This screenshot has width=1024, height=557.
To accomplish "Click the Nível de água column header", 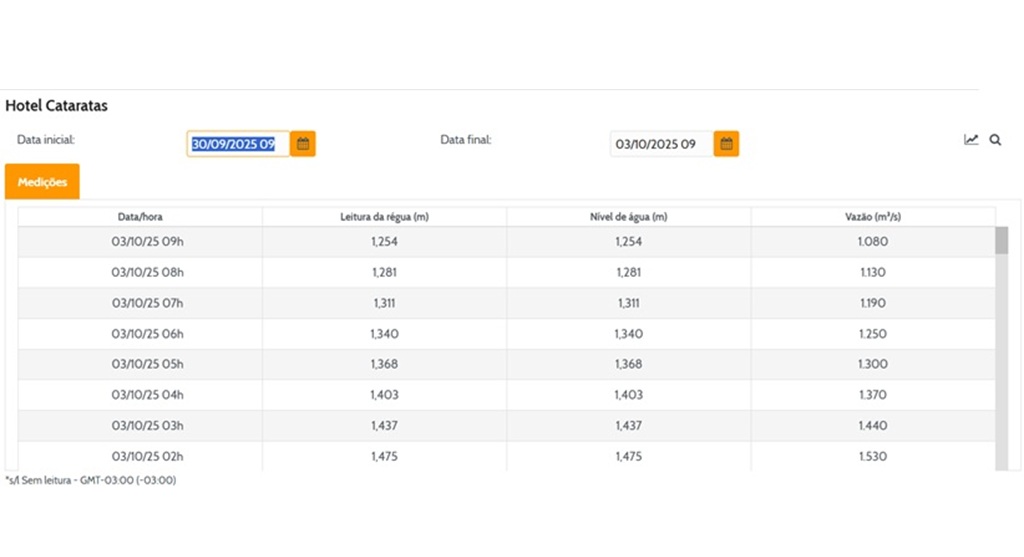I will [629, 217].
